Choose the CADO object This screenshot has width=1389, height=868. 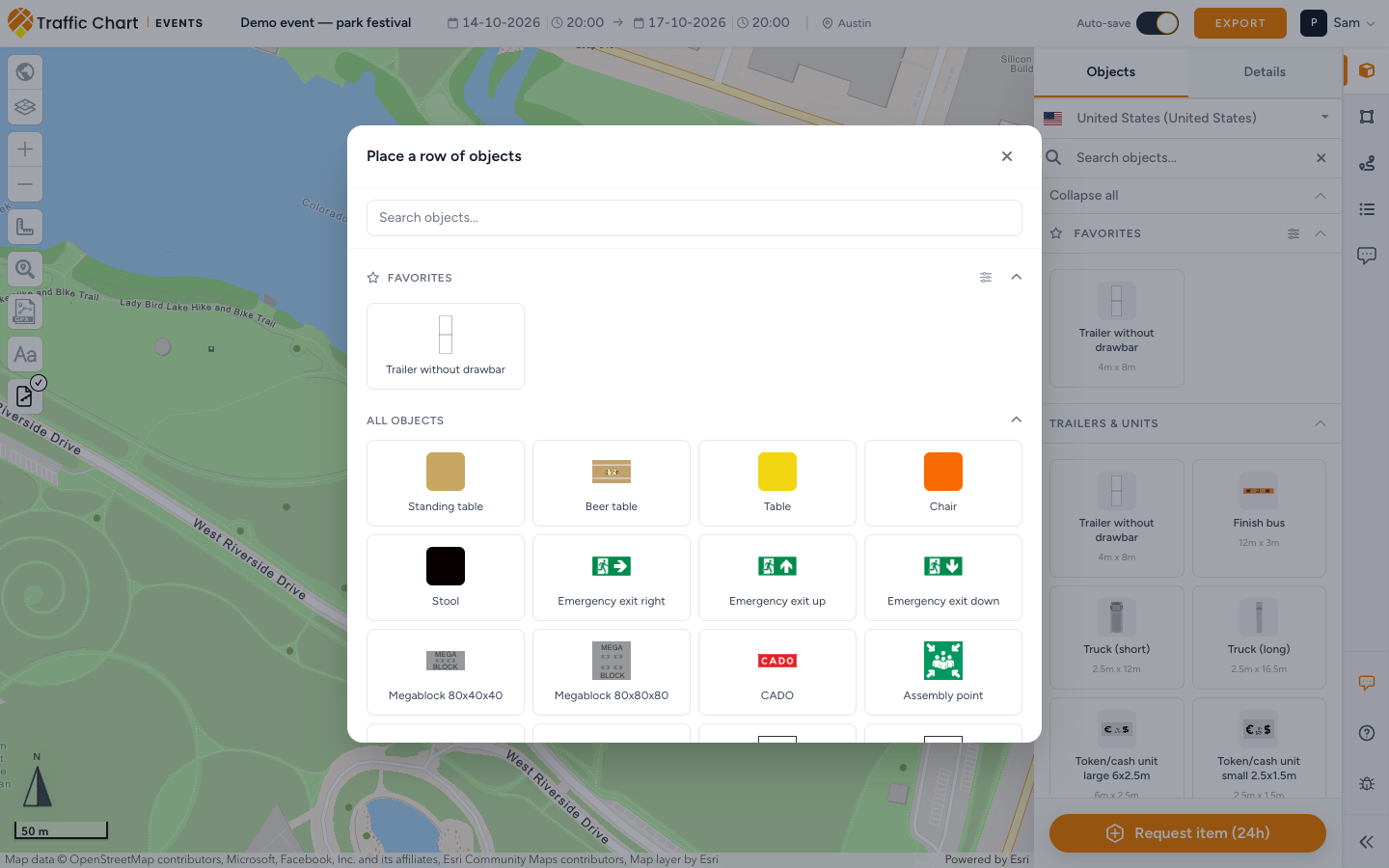[x=777, y=672]
